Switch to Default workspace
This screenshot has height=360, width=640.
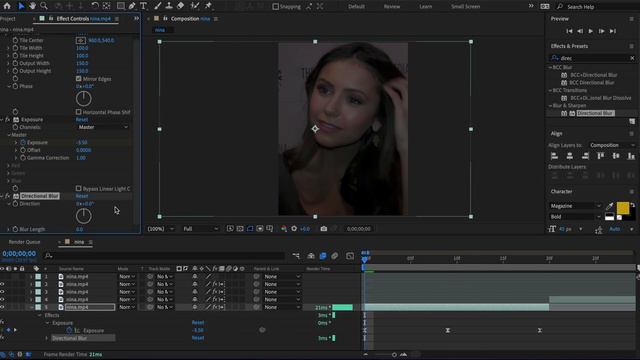356,7
